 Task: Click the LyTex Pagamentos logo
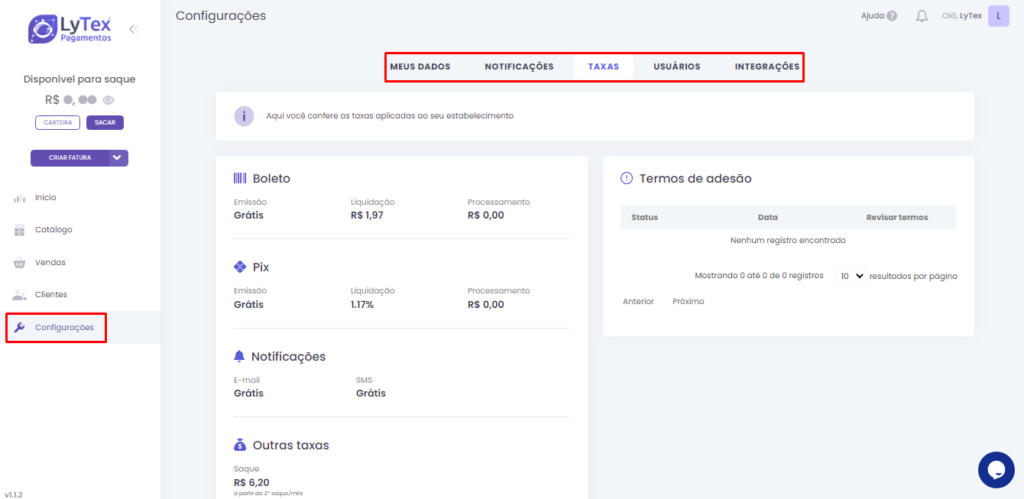tap(70, 29)
